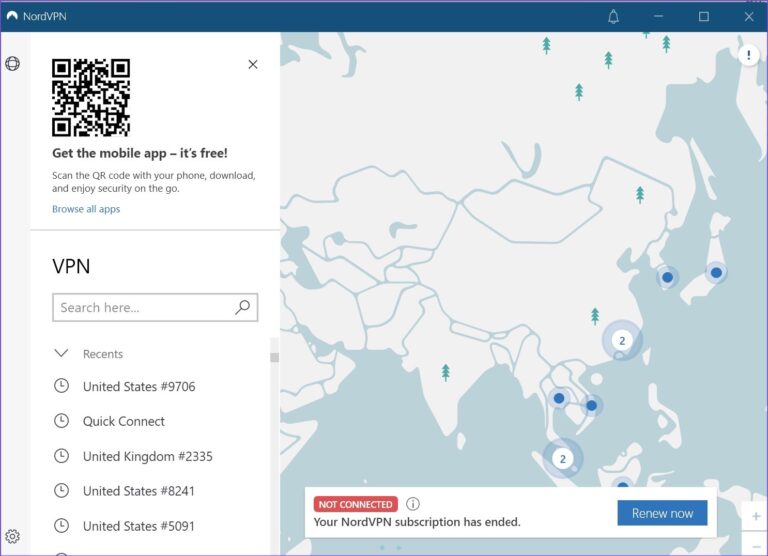The height and width of the screenshot is (556, 768).
Task: Click the clock icon beside Quick Connect
Action: coord(61,421)
